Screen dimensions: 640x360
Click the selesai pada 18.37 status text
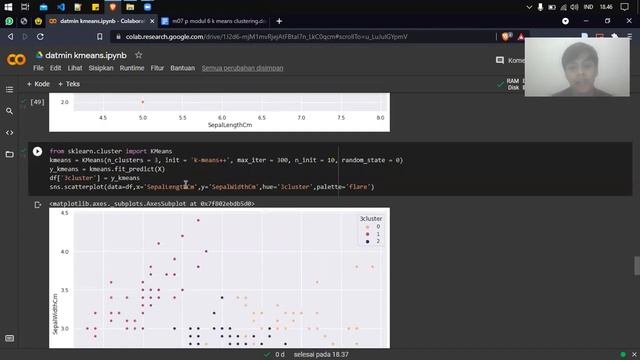321,355
